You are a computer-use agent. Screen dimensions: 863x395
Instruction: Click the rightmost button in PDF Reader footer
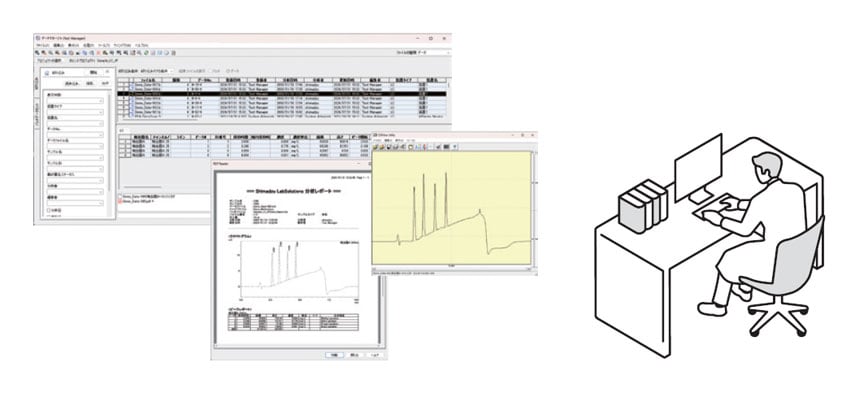(375, 355)
